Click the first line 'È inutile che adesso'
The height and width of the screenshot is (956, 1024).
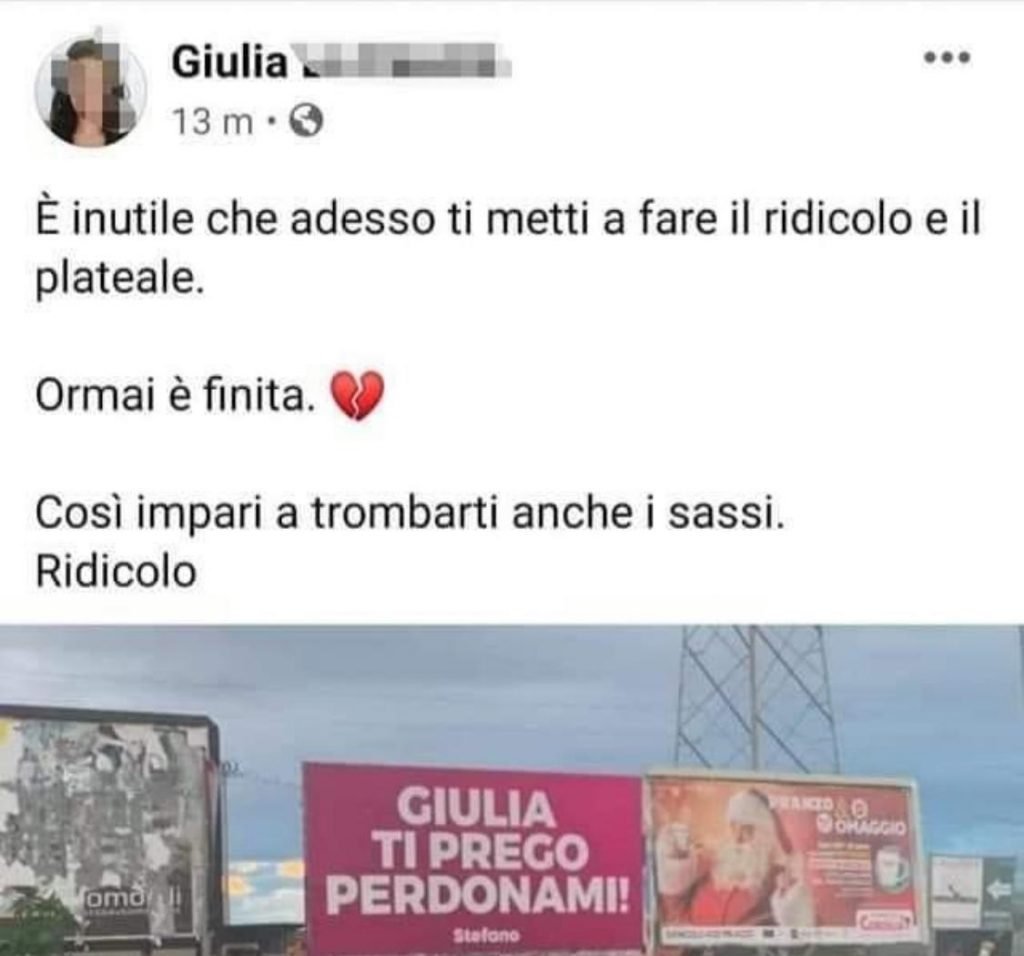[235, 219]
